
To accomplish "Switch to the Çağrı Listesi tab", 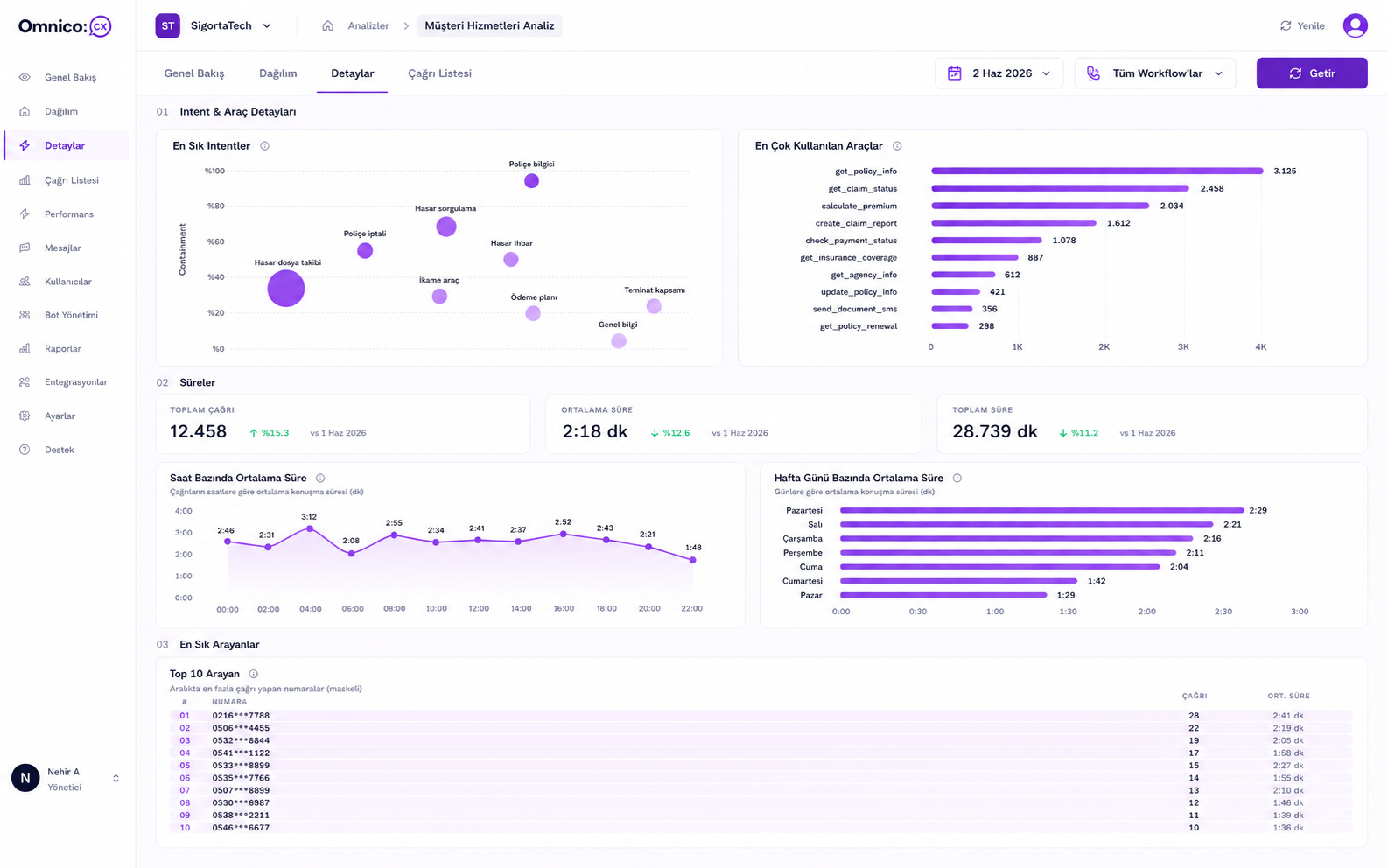I will [x=439, y=73].
